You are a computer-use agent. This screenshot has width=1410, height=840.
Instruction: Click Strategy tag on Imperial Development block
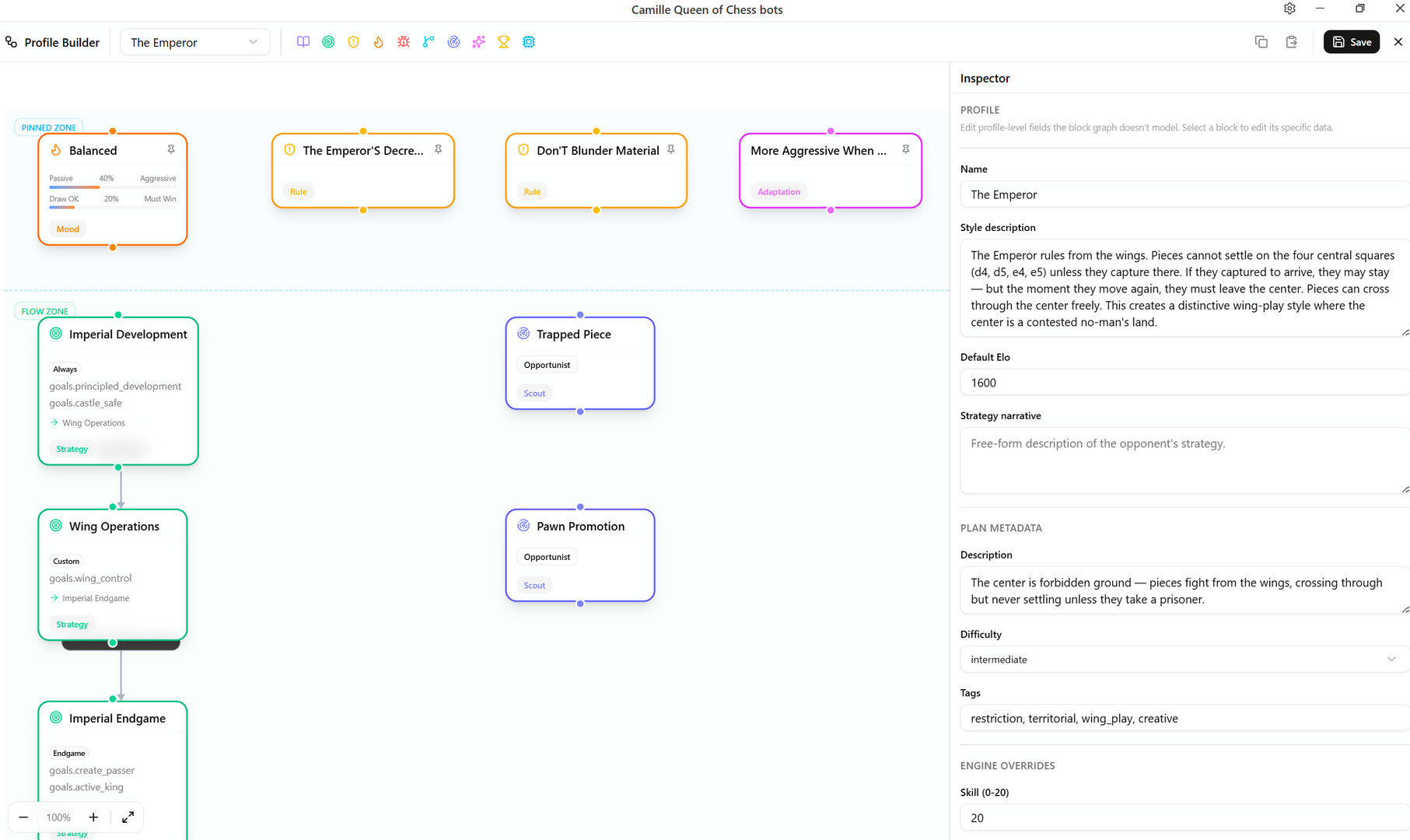tap(72, 449)
